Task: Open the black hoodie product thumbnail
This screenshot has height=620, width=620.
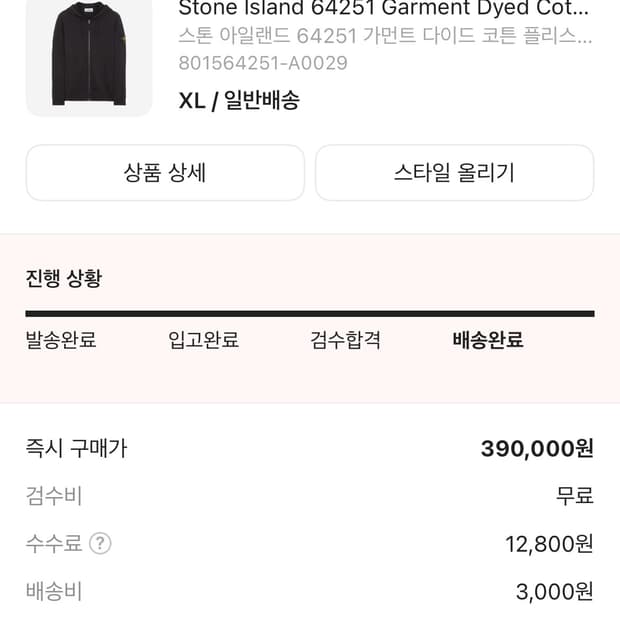Action: (x=89, y=55)
